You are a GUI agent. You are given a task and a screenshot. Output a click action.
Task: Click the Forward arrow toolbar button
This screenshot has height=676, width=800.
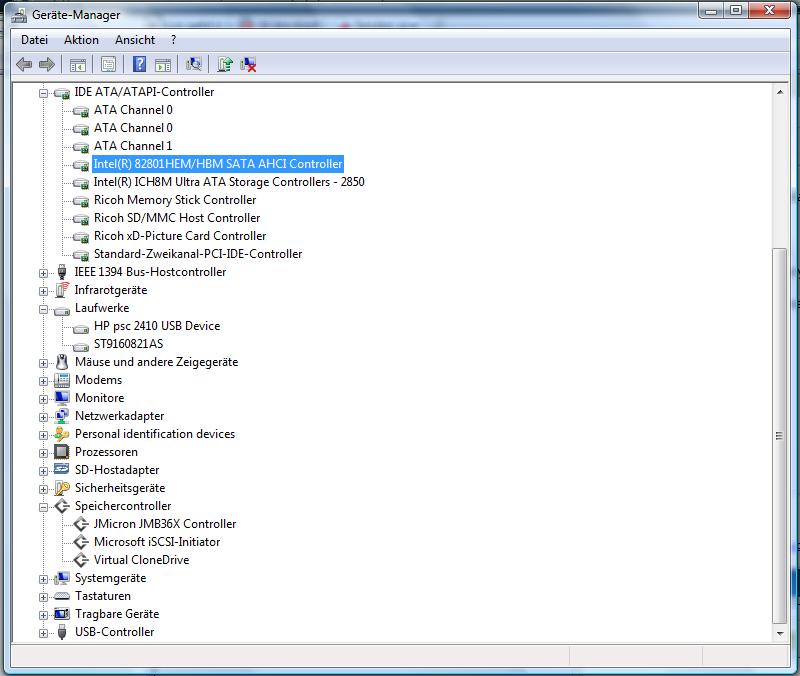[x=47, y=64]
